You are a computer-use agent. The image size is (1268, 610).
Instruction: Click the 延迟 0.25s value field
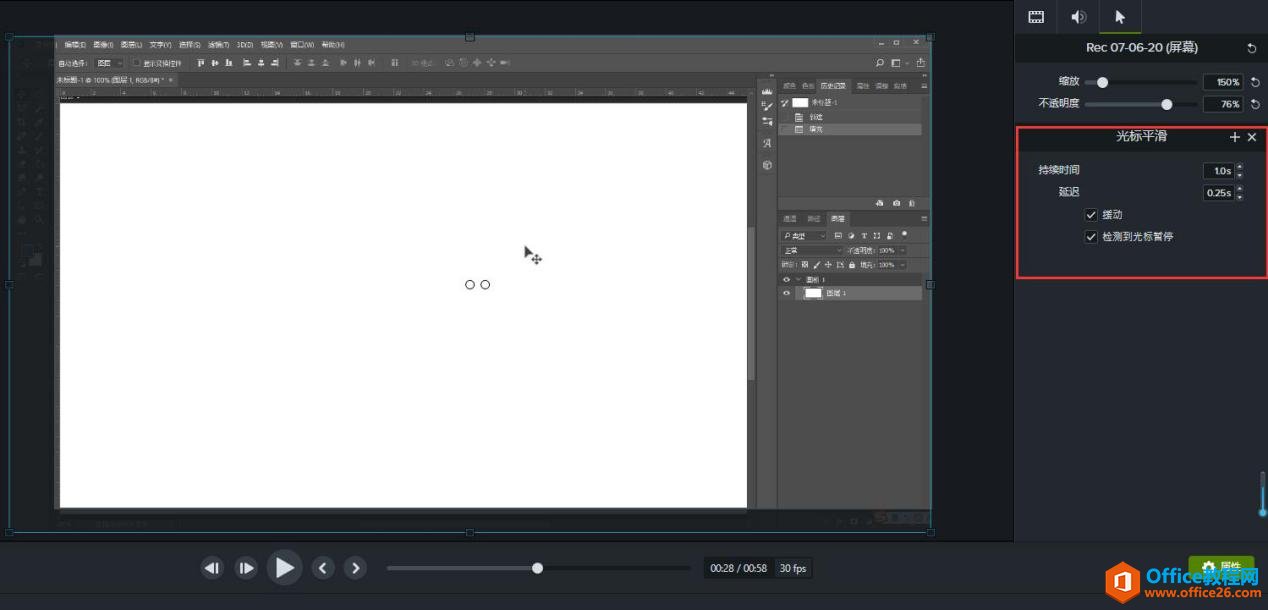pos(1217,193)
